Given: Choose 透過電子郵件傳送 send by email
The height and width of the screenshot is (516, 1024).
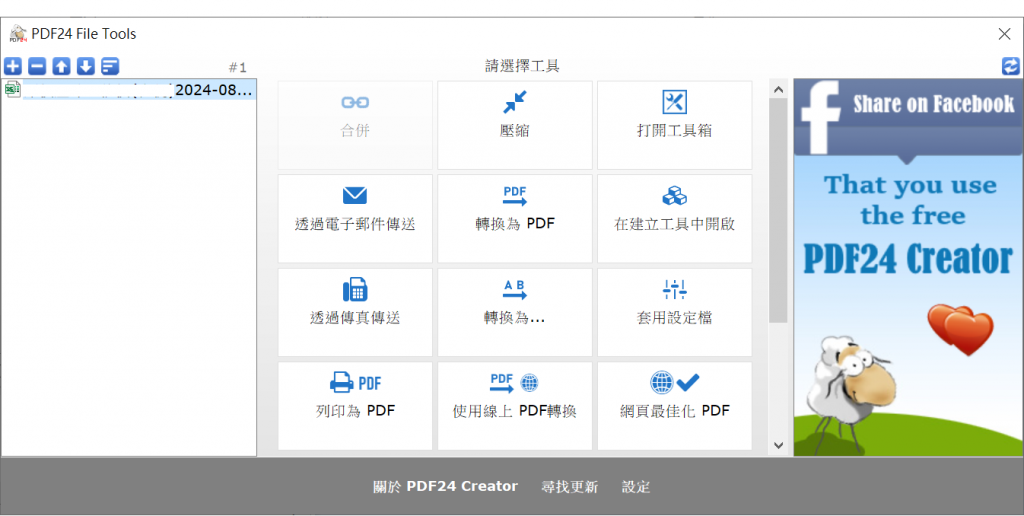Looking at the screenshot, I should (x=355, y=218).
